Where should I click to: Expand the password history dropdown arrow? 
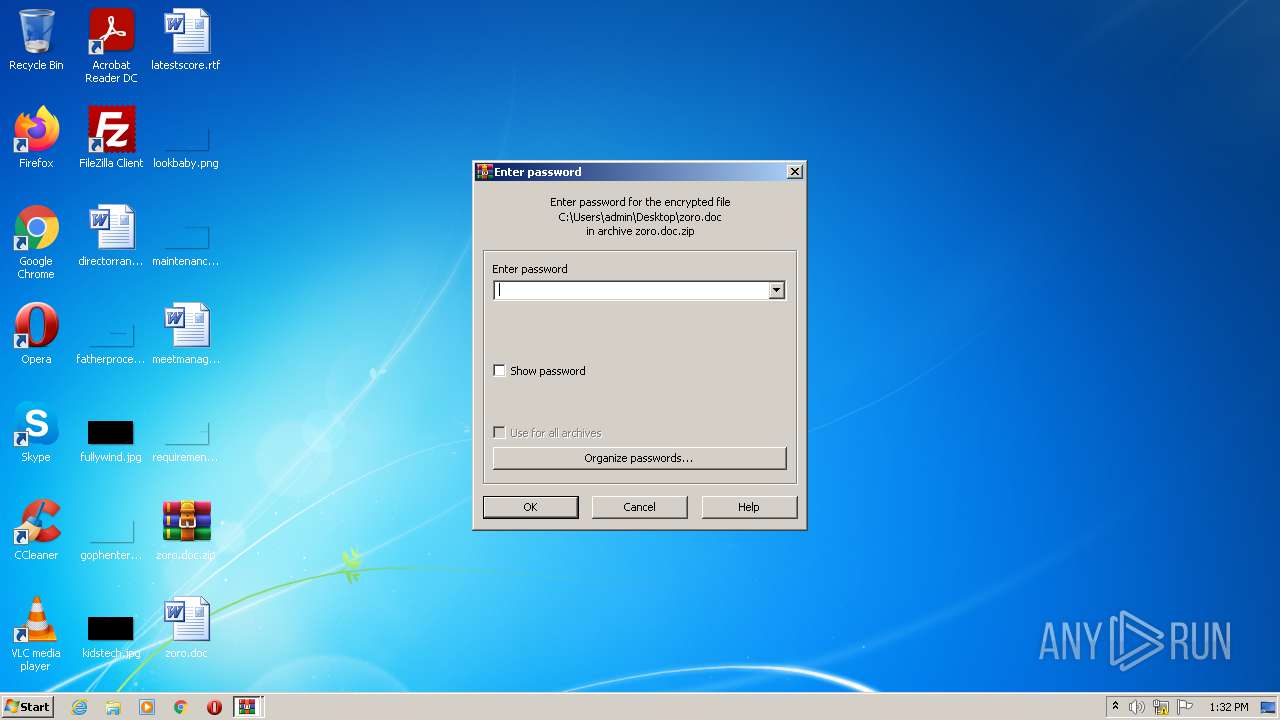[776, 290]
